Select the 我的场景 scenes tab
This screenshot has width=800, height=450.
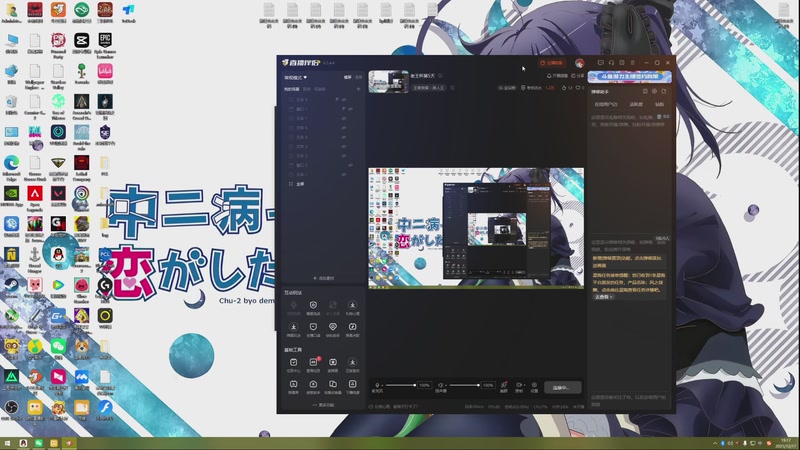291,89
